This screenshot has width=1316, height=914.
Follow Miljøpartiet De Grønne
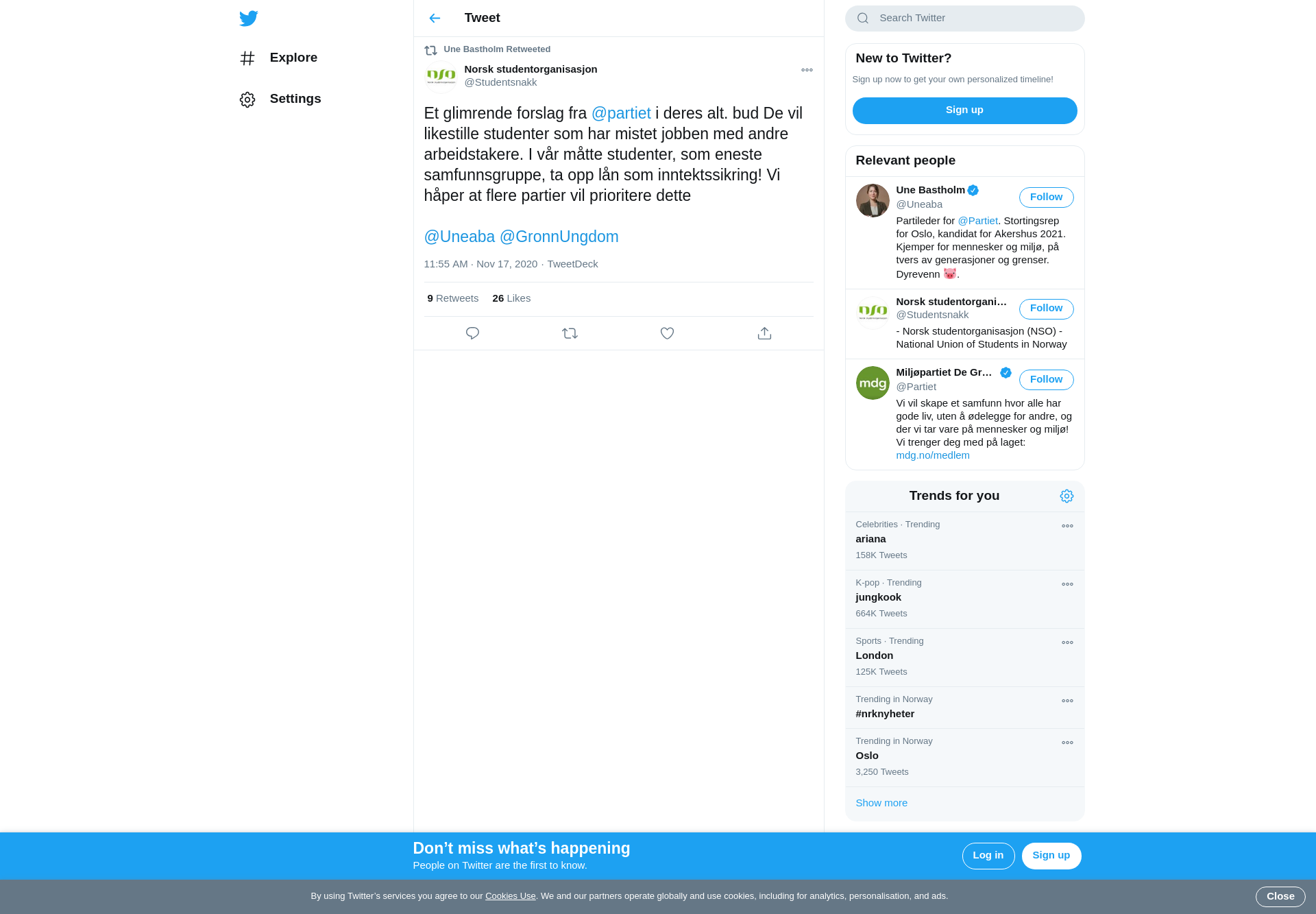(1046, 380)
